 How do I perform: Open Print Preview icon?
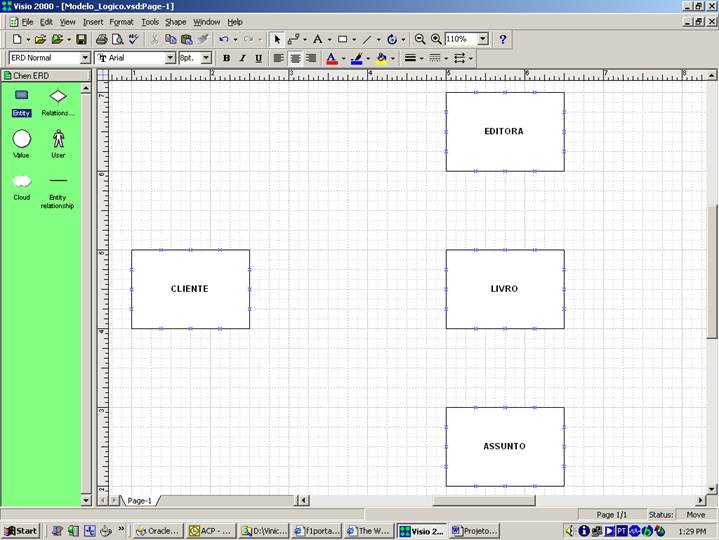(x=117, y=39)
